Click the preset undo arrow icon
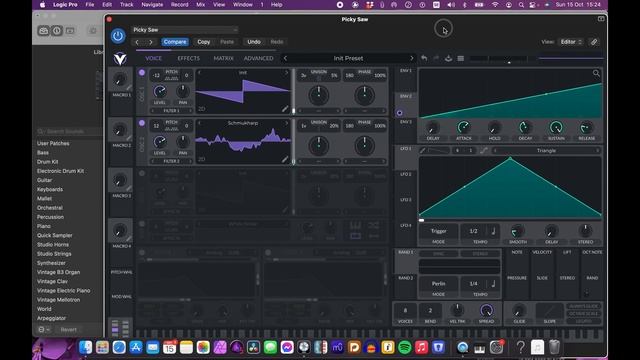Image resolution: width=640 pixels, height=360 pixels. 424,58
